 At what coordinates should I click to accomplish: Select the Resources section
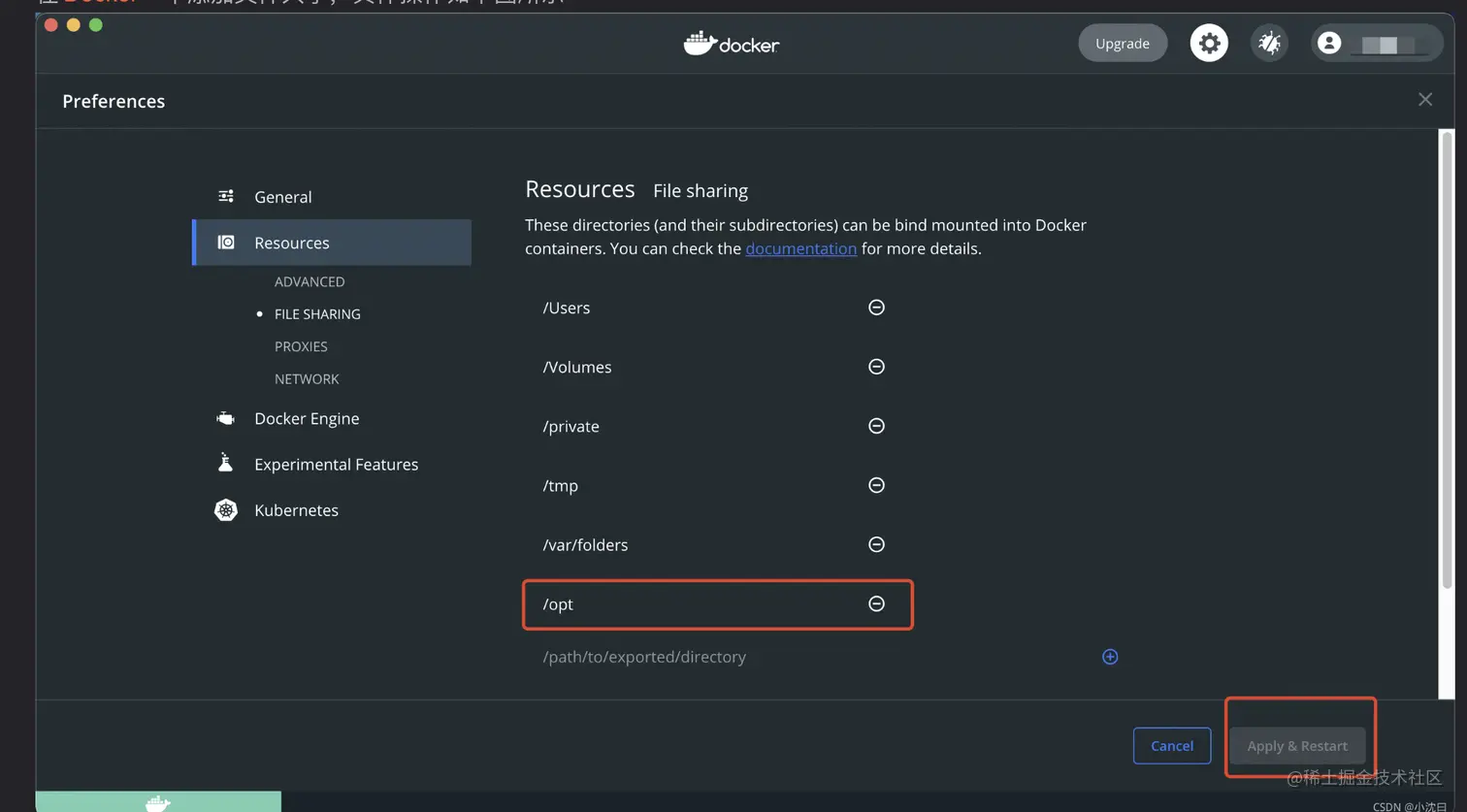click(x=292, y=243)
